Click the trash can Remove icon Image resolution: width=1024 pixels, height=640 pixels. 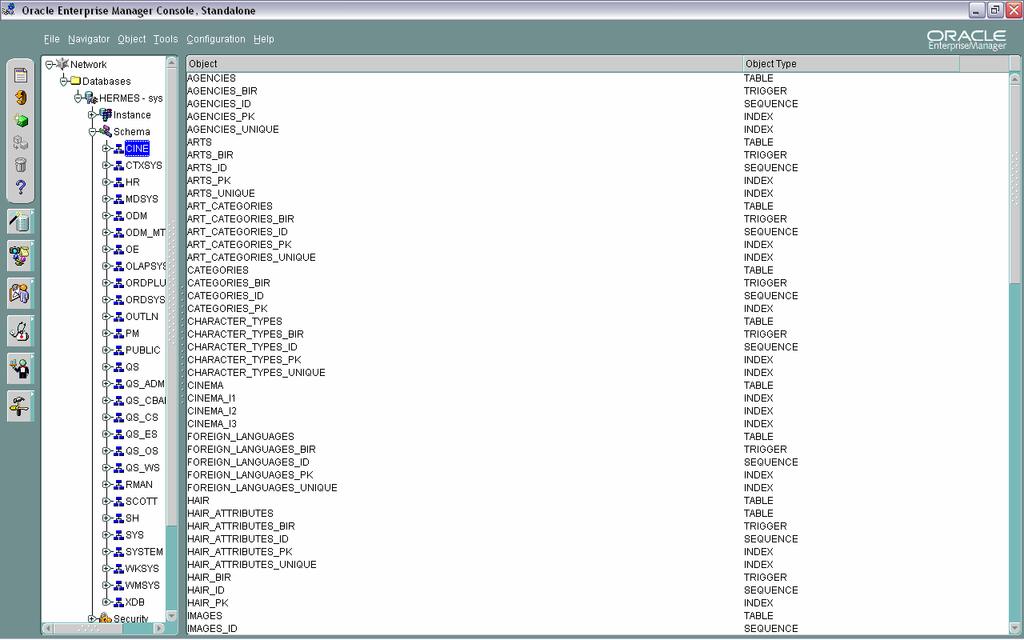click(21, 165)
